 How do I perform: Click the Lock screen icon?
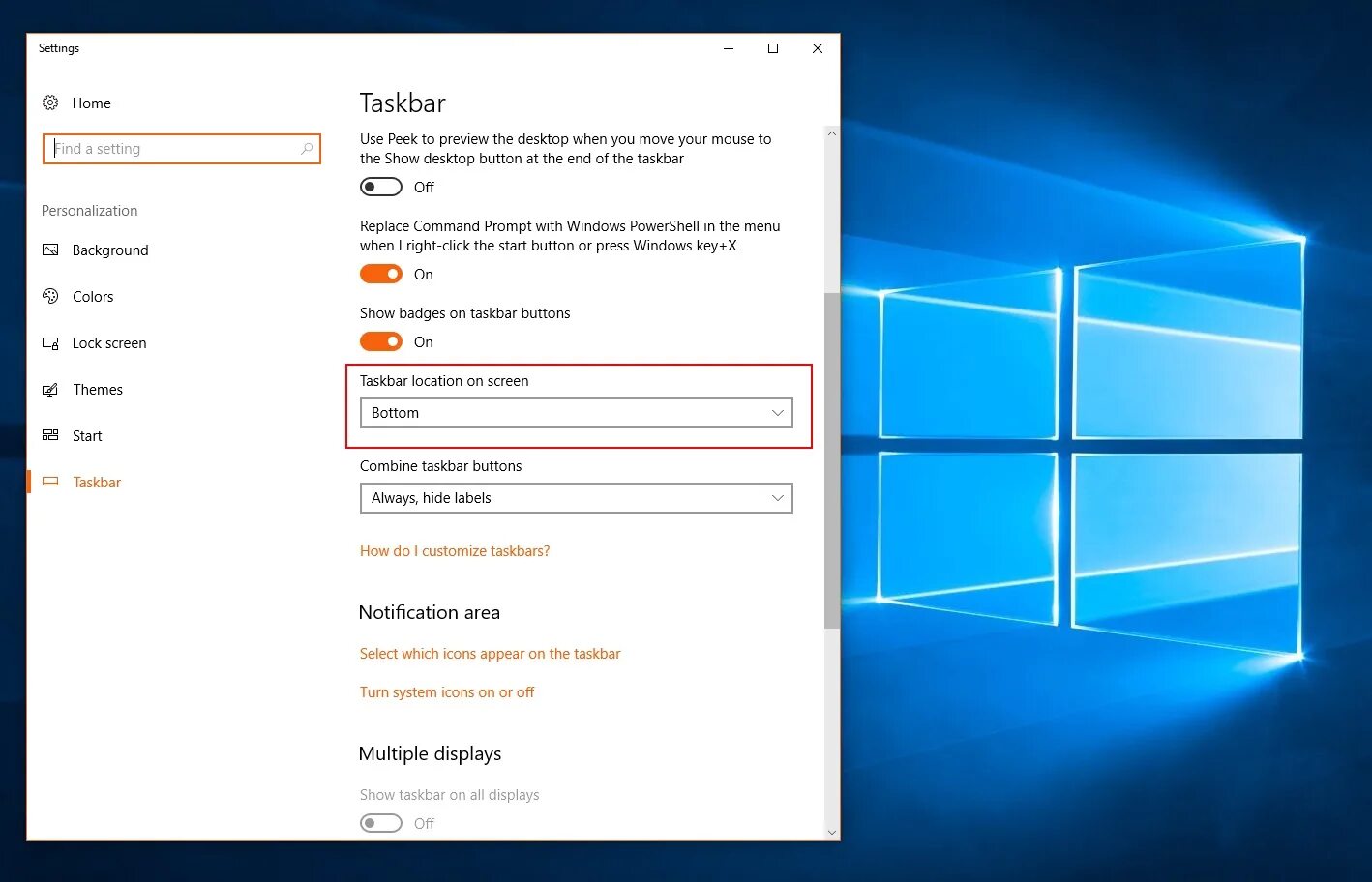point(50,342)
